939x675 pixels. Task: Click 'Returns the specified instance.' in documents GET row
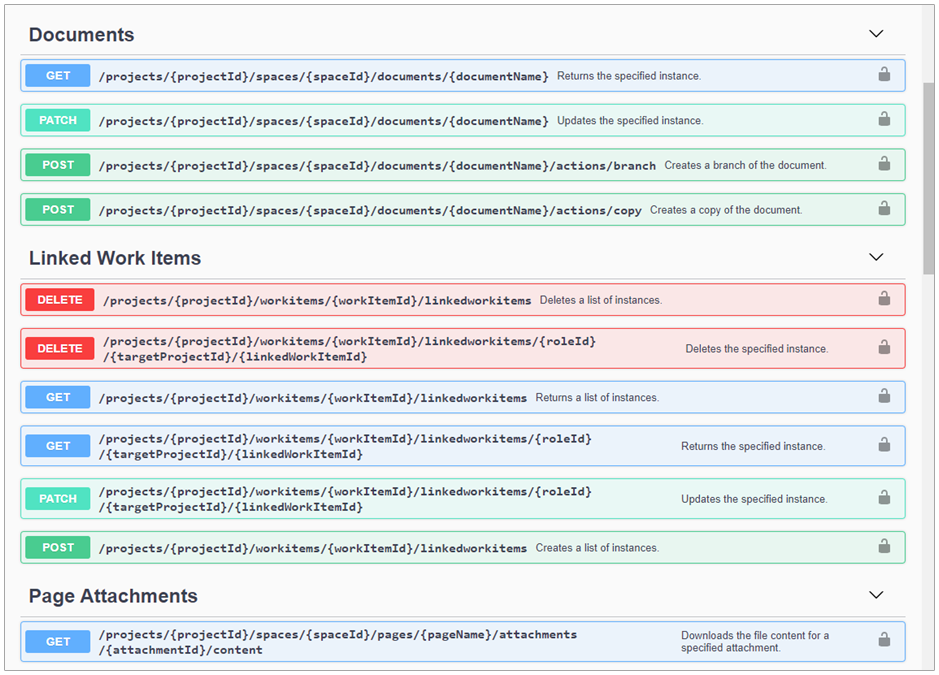(x=629, y=76)
